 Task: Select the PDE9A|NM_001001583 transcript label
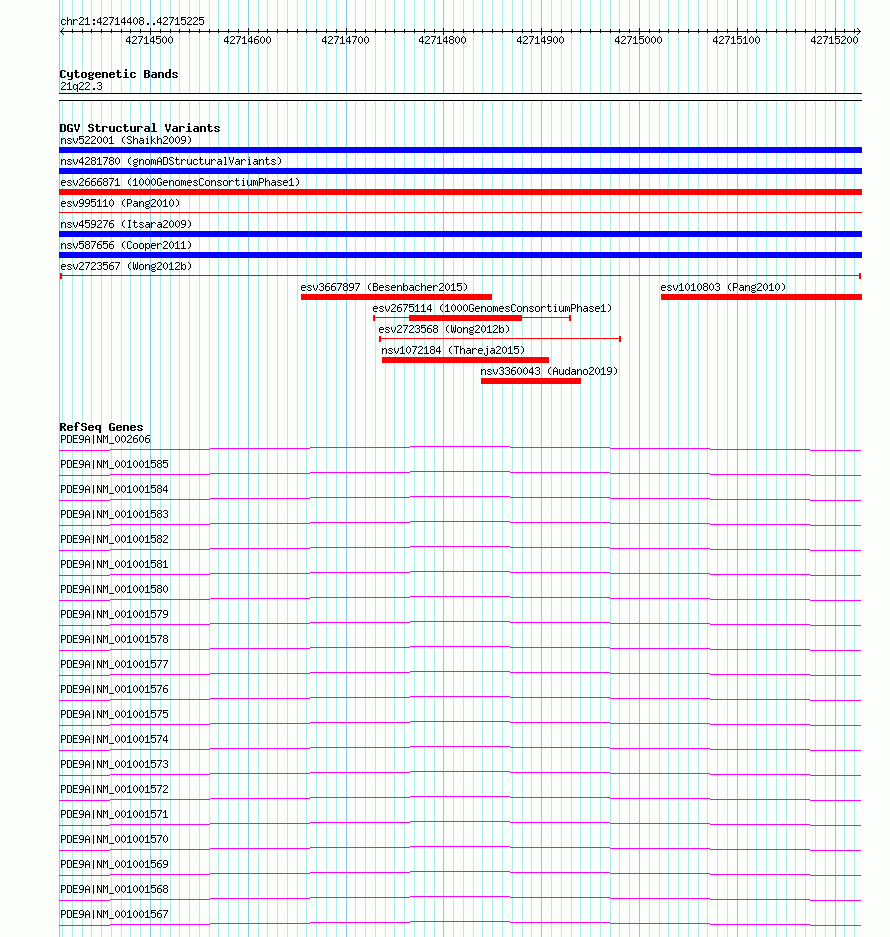tap(114, 515)
